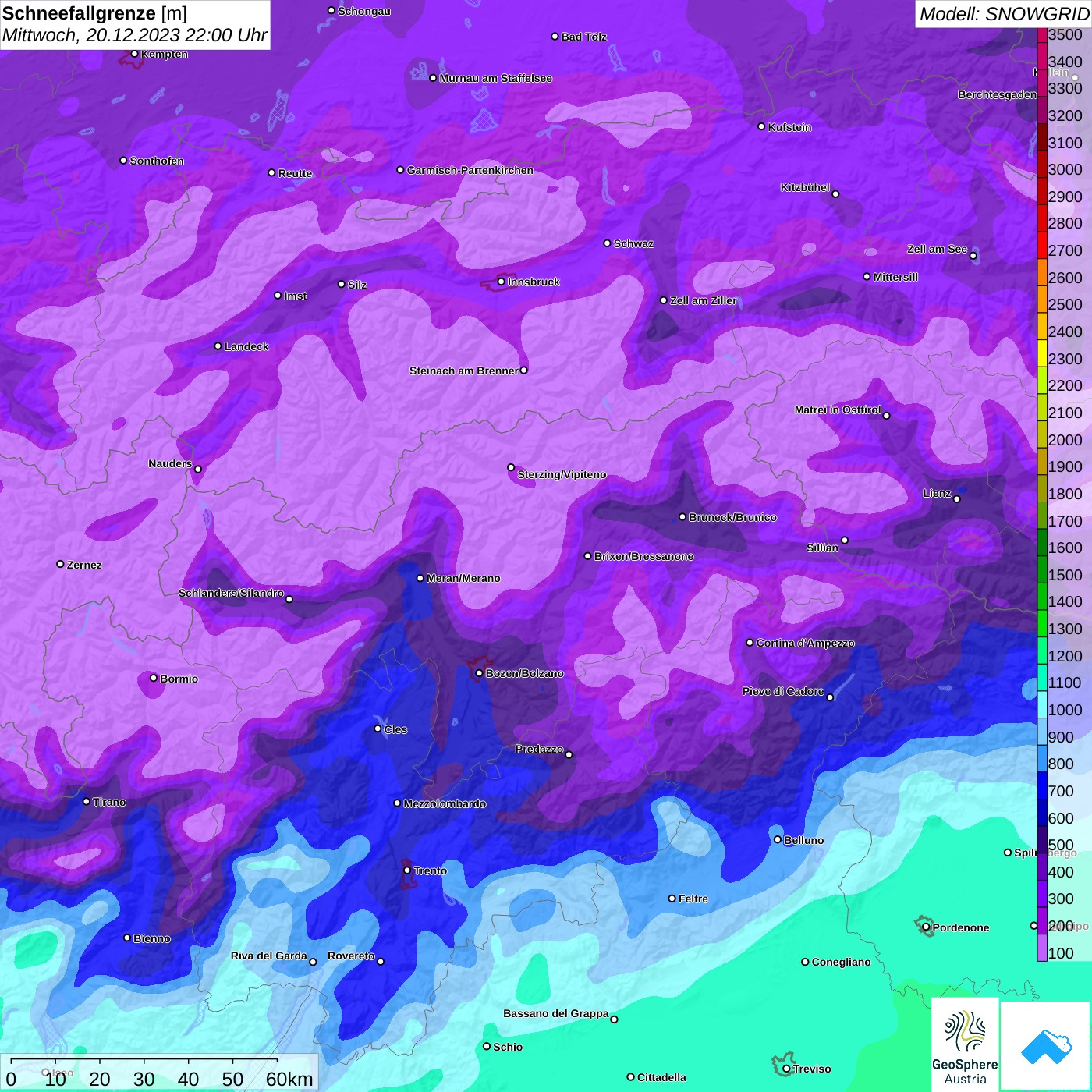
Task: Click the Zernez location dot
Action: click(60, 564)
